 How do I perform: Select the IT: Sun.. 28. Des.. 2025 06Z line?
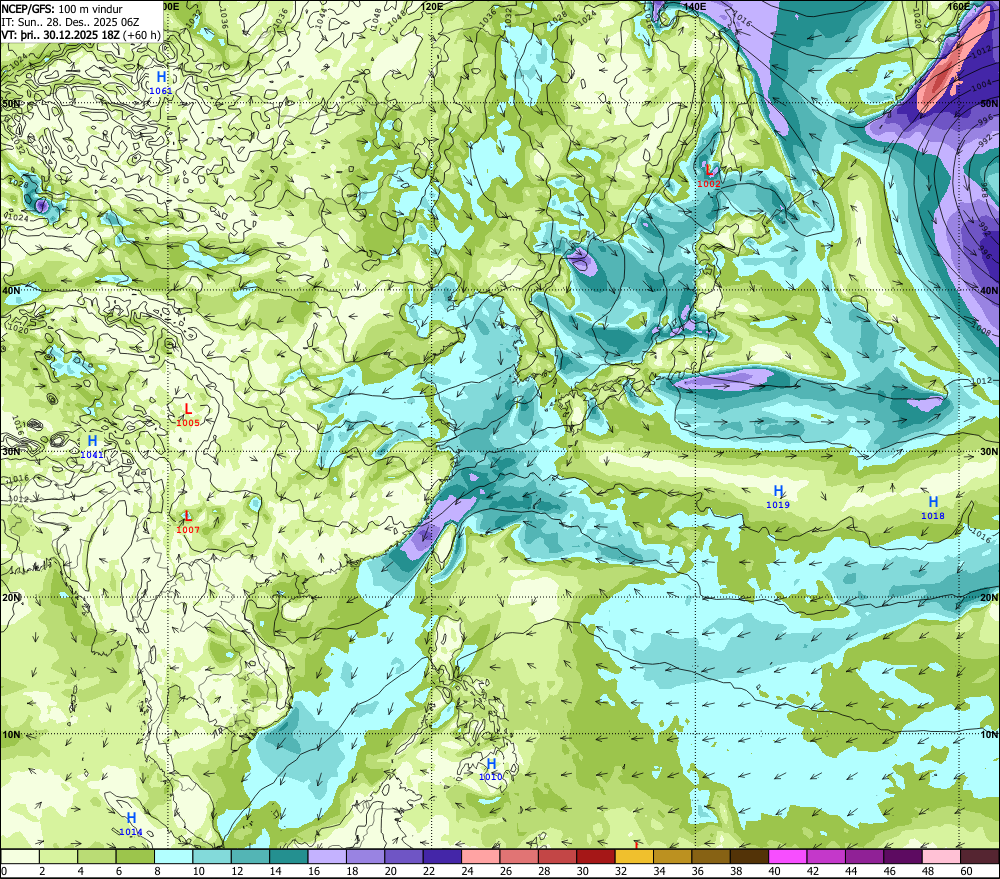pos(70,22)
